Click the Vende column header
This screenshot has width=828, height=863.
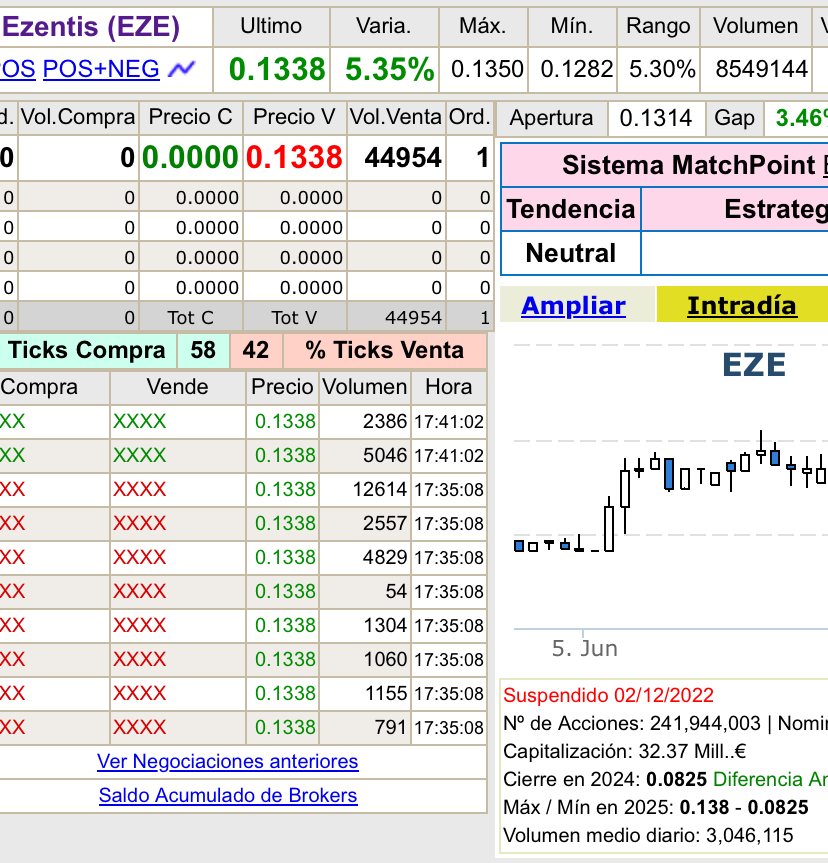point(177,387)
